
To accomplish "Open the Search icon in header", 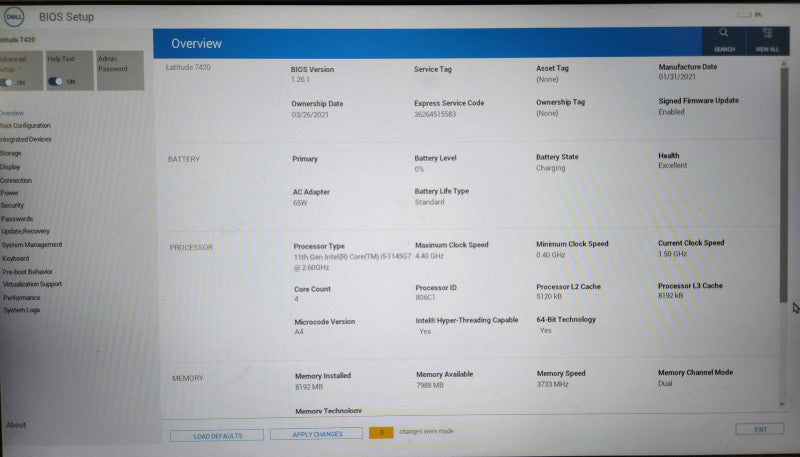I will (x=723, y=40).
